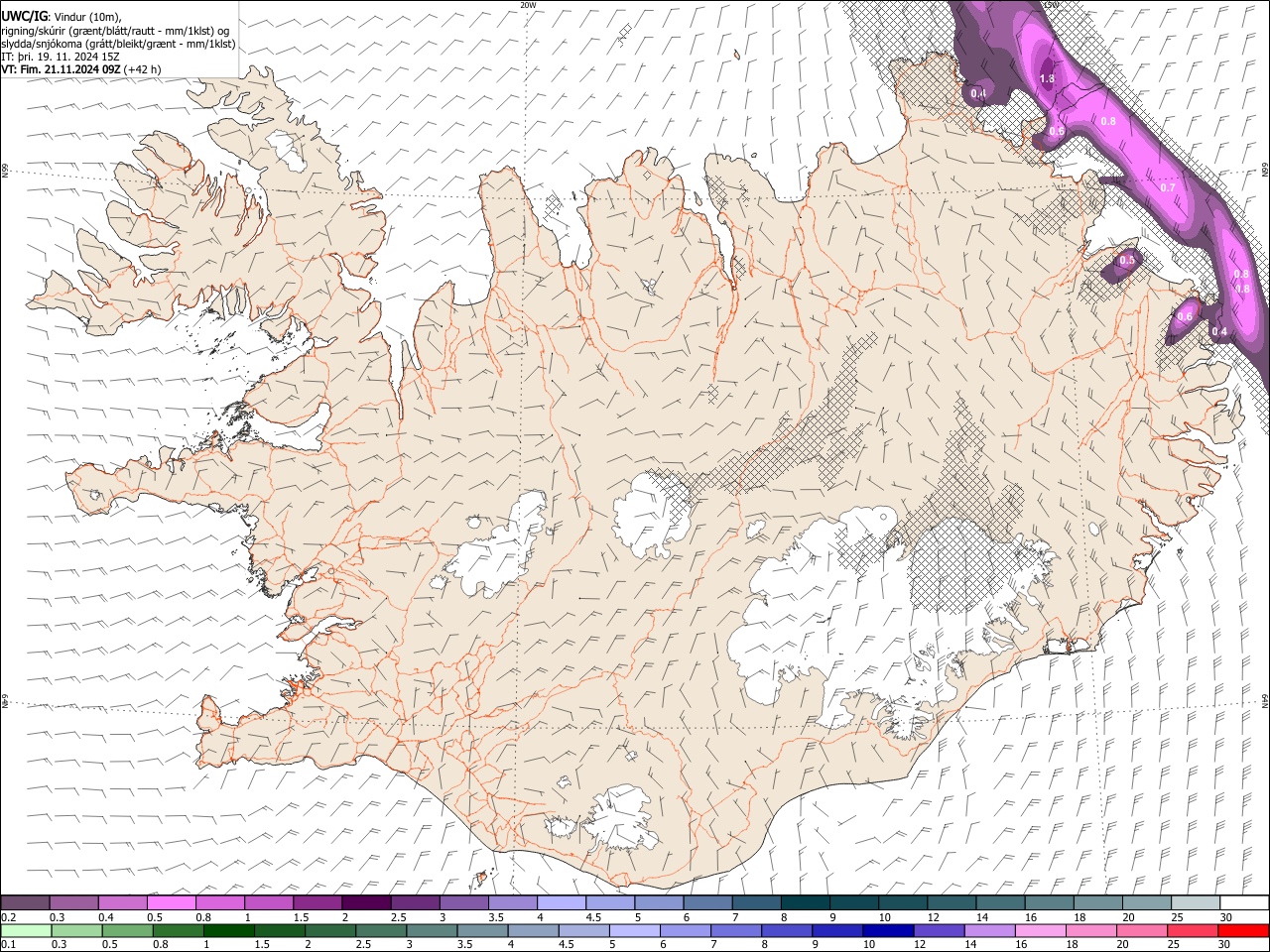Select white upper legend swatch after 30
Screen dimensions: 1270x952
point(1244,903)
